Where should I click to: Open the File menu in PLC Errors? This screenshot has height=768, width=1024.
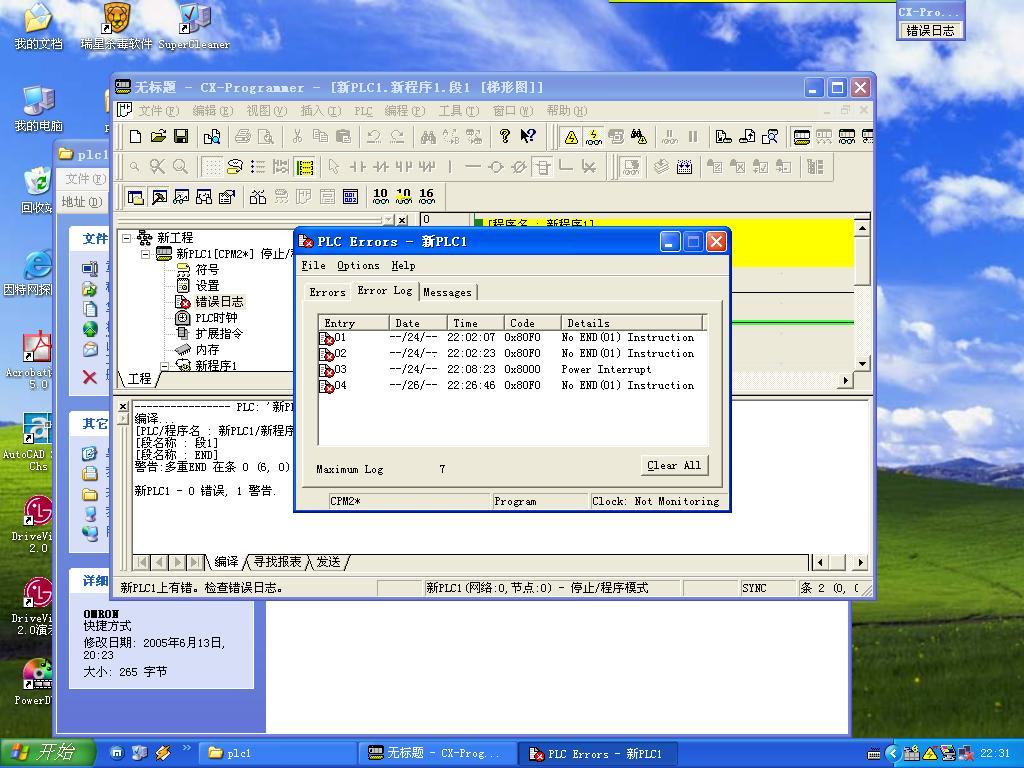313,266
